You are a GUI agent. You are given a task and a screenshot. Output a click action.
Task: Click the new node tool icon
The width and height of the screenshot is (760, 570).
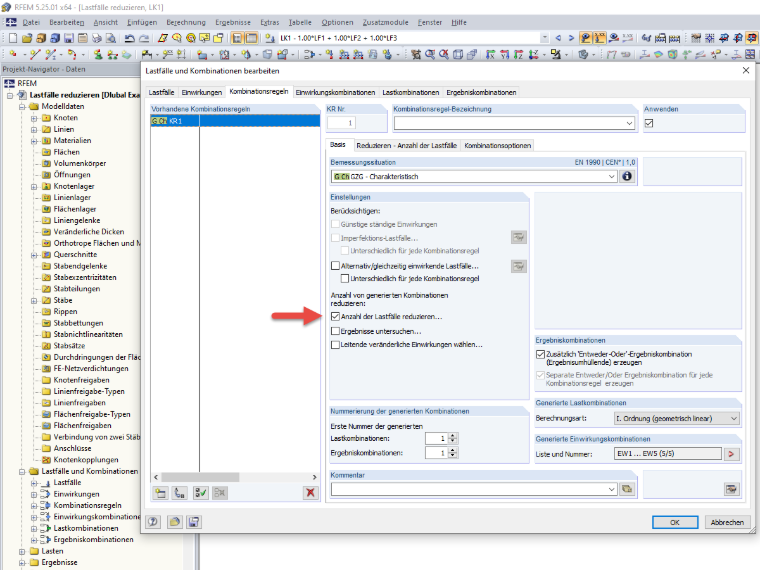[13, 54]
